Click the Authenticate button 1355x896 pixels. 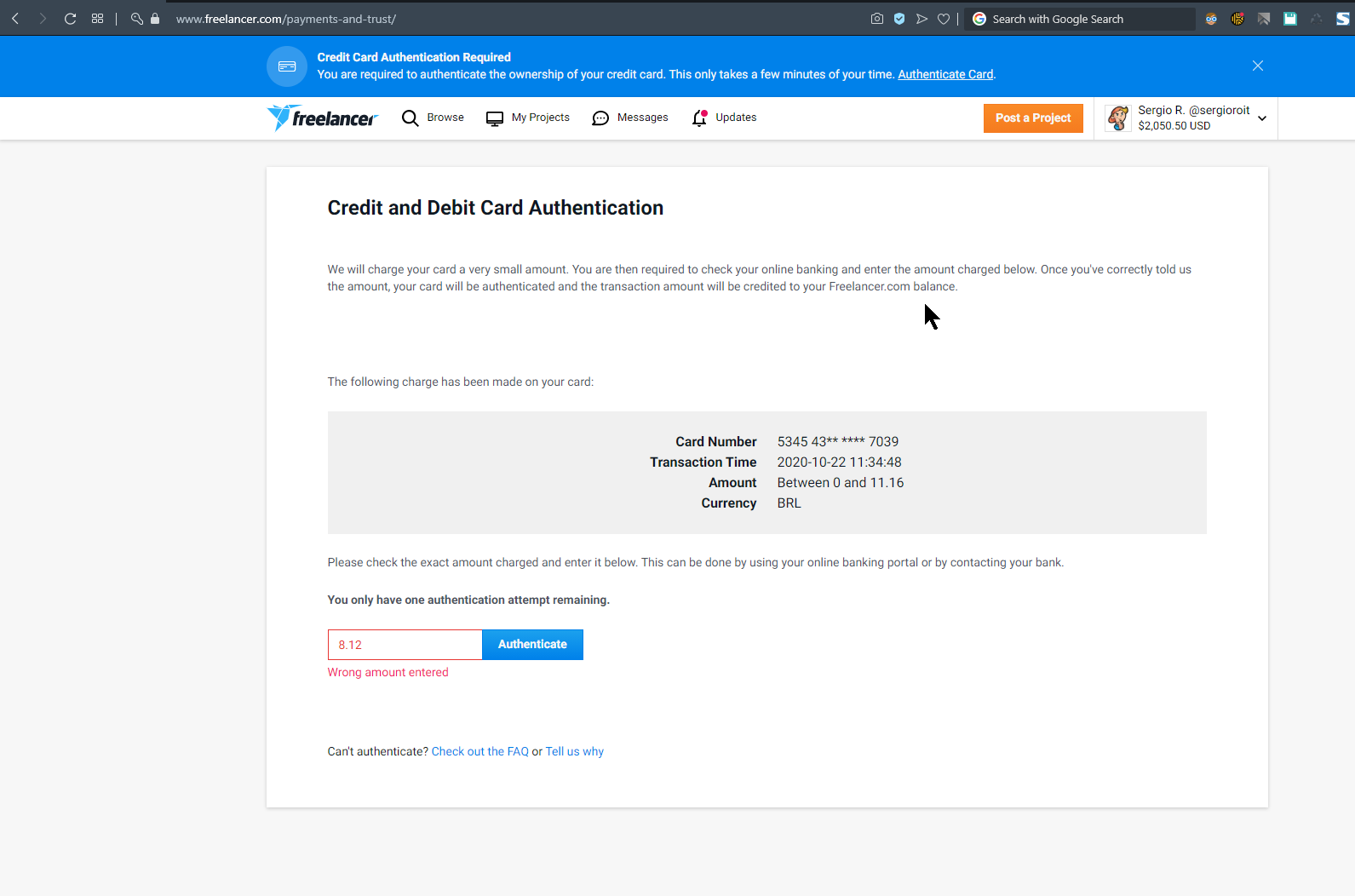pos(532,645)
